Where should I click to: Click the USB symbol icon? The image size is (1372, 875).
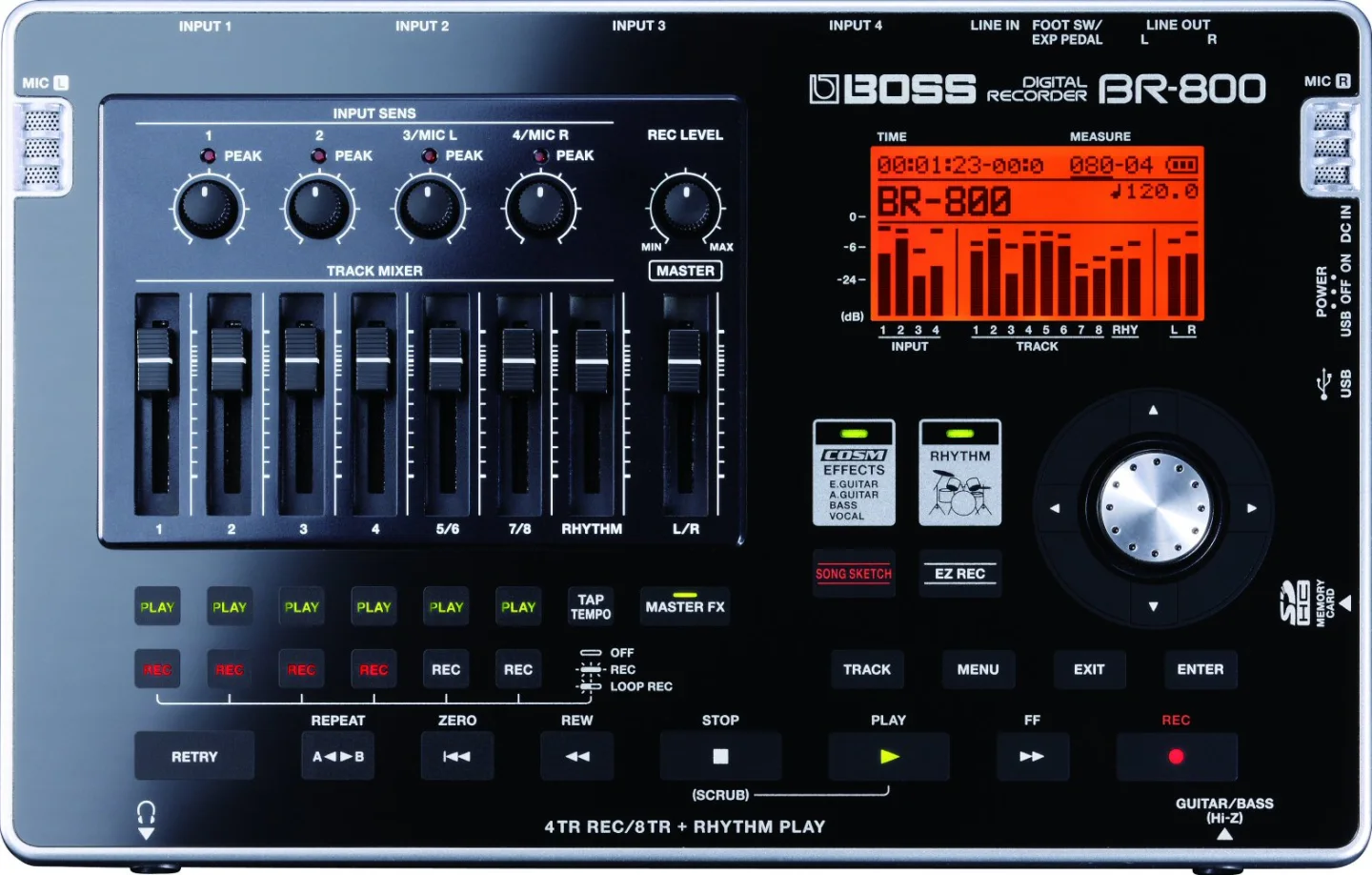pos(1323,384)
